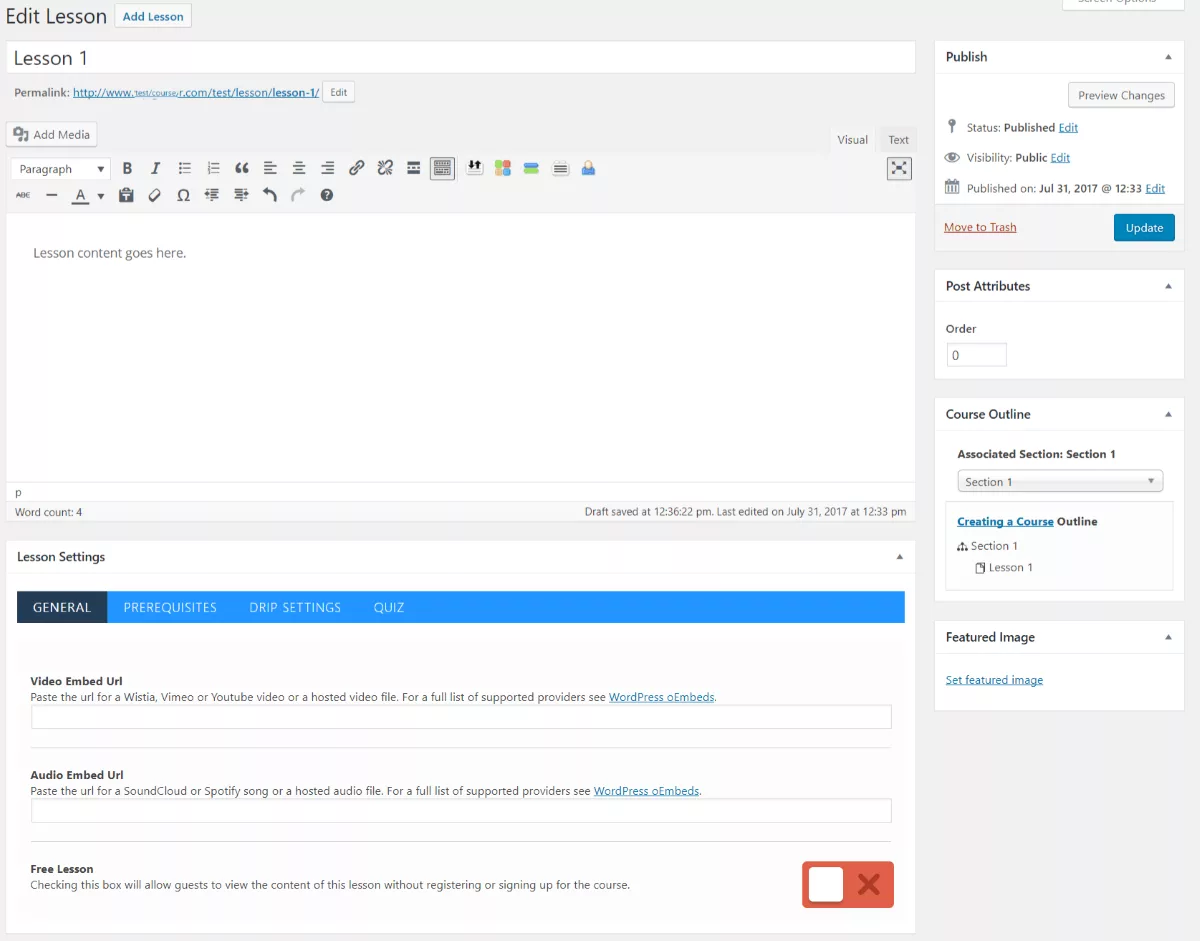Toggle the Free Lesson switch
The height and width of the screenshot is (941, 1200).
point(847,884)
